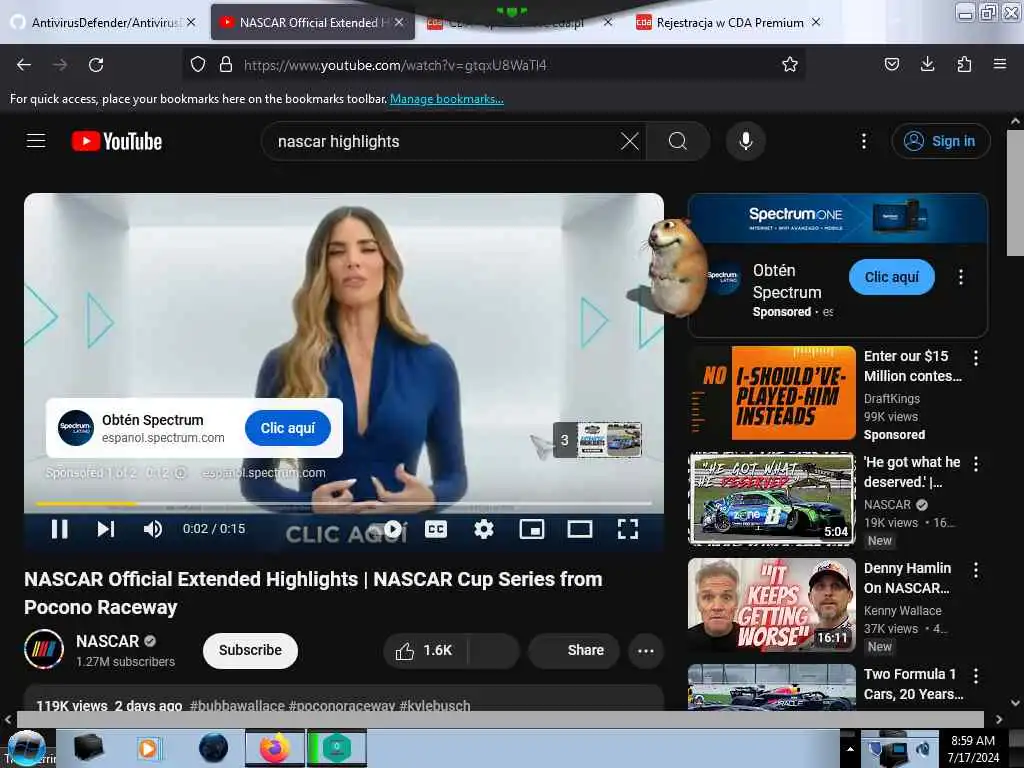Open YouTube guide sidebar menu
Viewport: 1024px width, 768px height.
point(36,140)
